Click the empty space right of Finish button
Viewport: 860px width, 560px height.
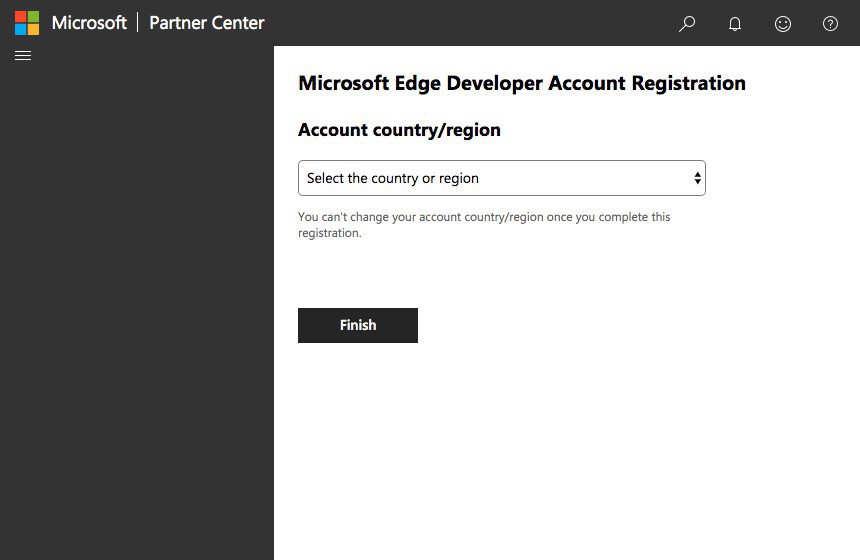tap(600, 326)
